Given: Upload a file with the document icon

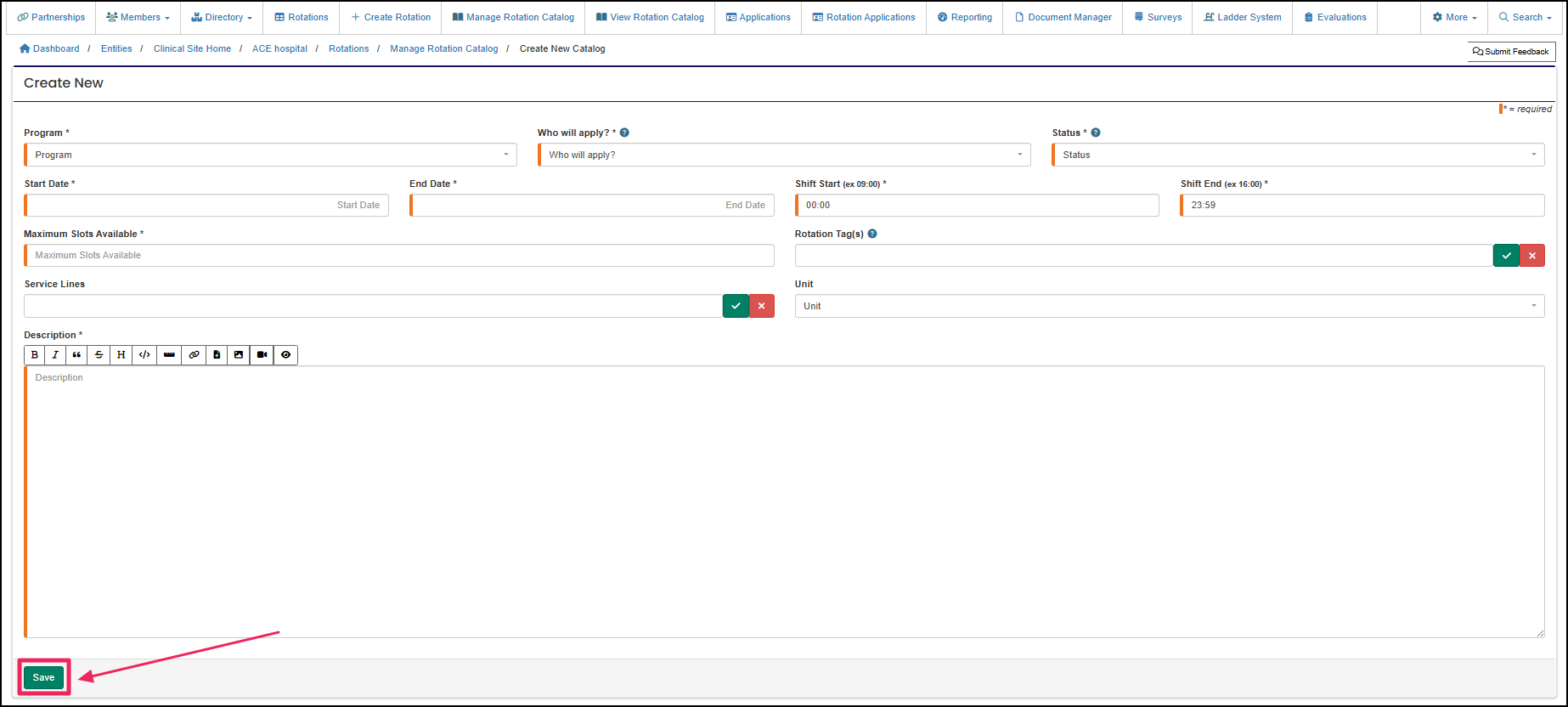Looking at the screenshot, I should click(x=217, y=354).
